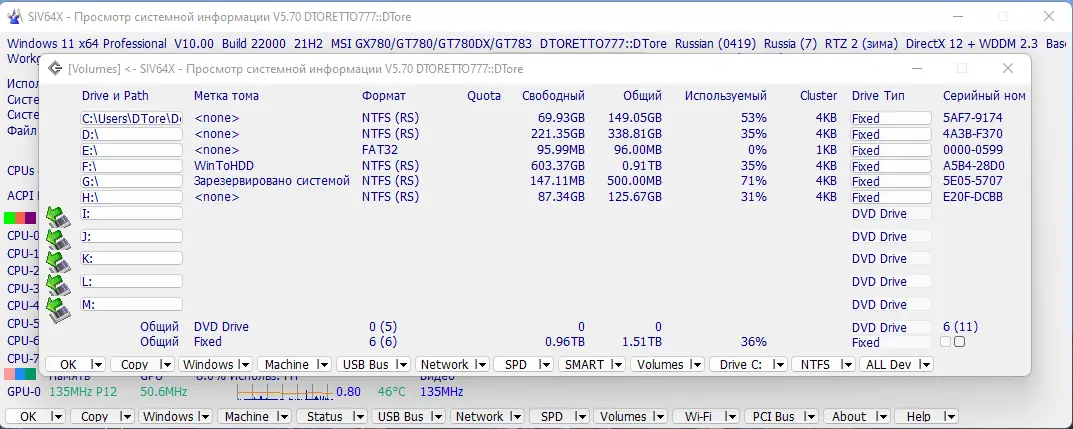Click the SIV64X app icon in main title bar
1073x429 pixels.
pos(14,17)
